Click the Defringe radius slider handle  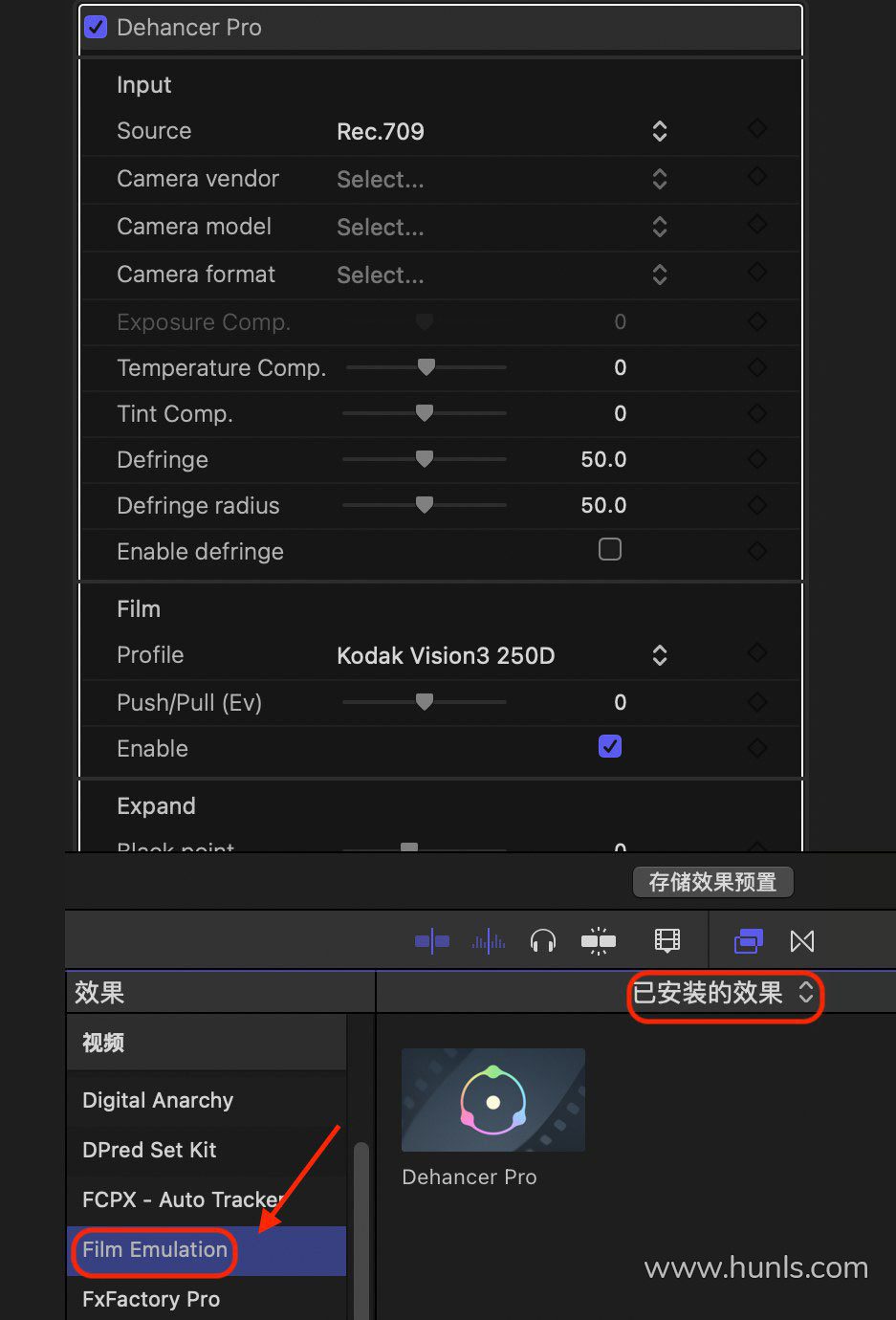tap(425, 504)
